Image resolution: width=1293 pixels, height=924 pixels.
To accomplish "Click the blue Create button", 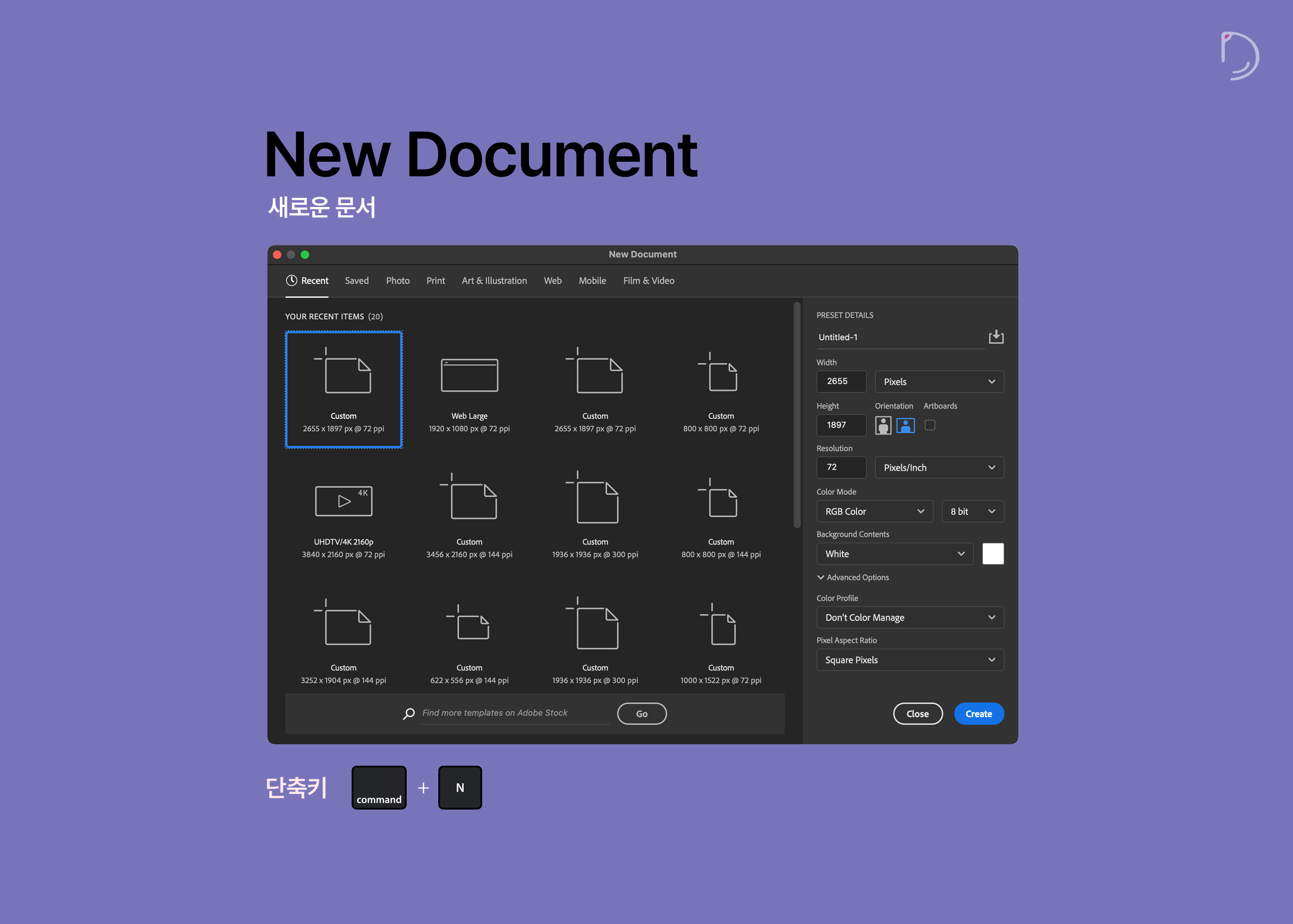I will [978, 714].
